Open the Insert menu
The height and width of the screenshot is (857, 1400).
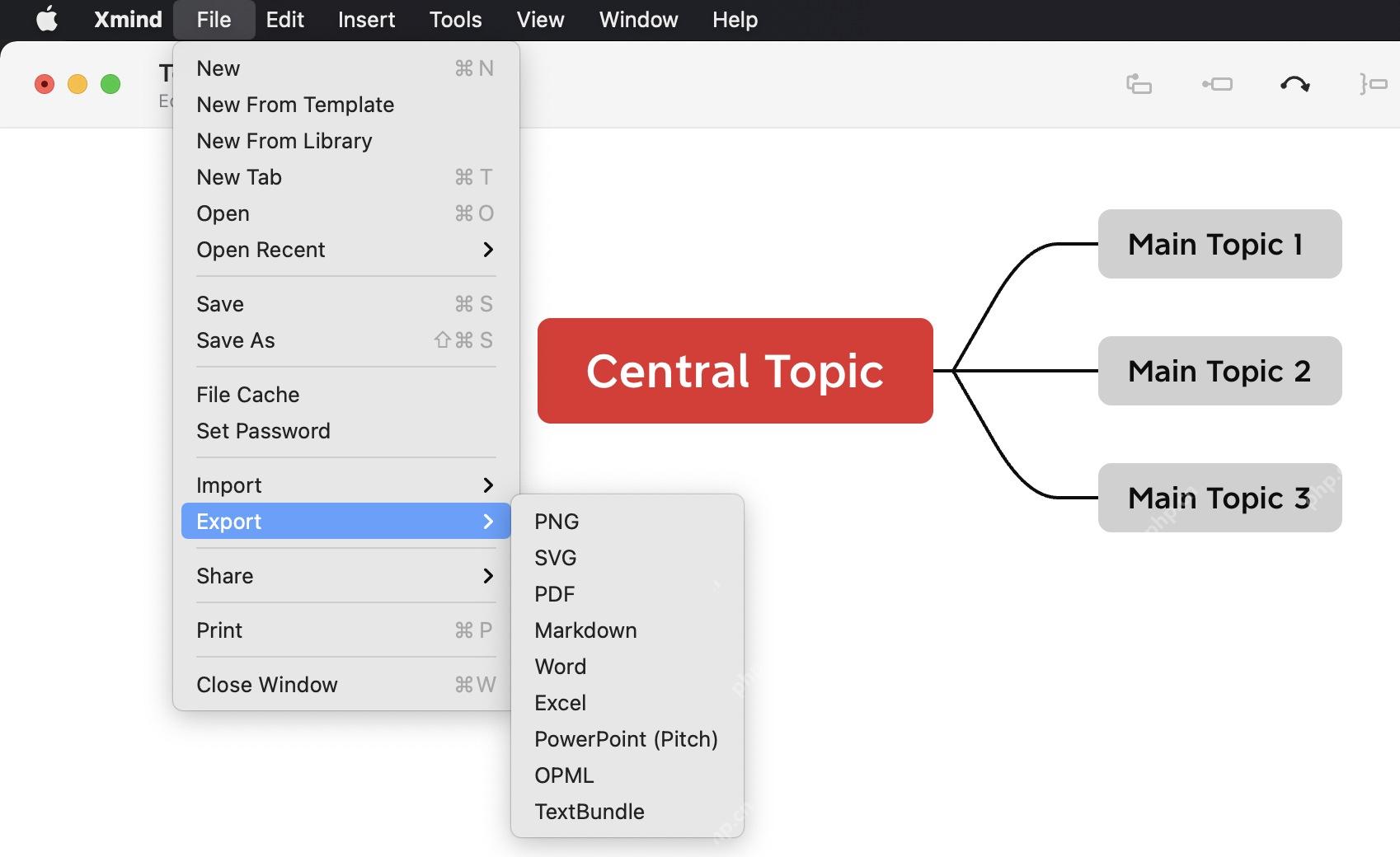coord(366,19)
